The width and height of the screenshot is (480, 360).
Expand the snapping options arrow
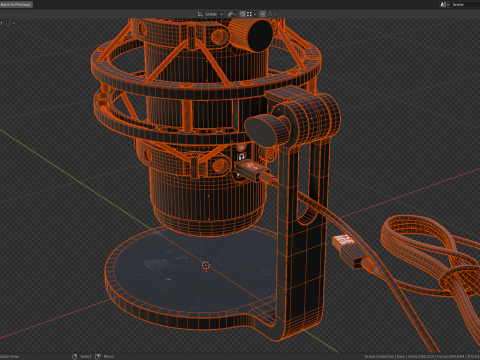tap(255, 14)
